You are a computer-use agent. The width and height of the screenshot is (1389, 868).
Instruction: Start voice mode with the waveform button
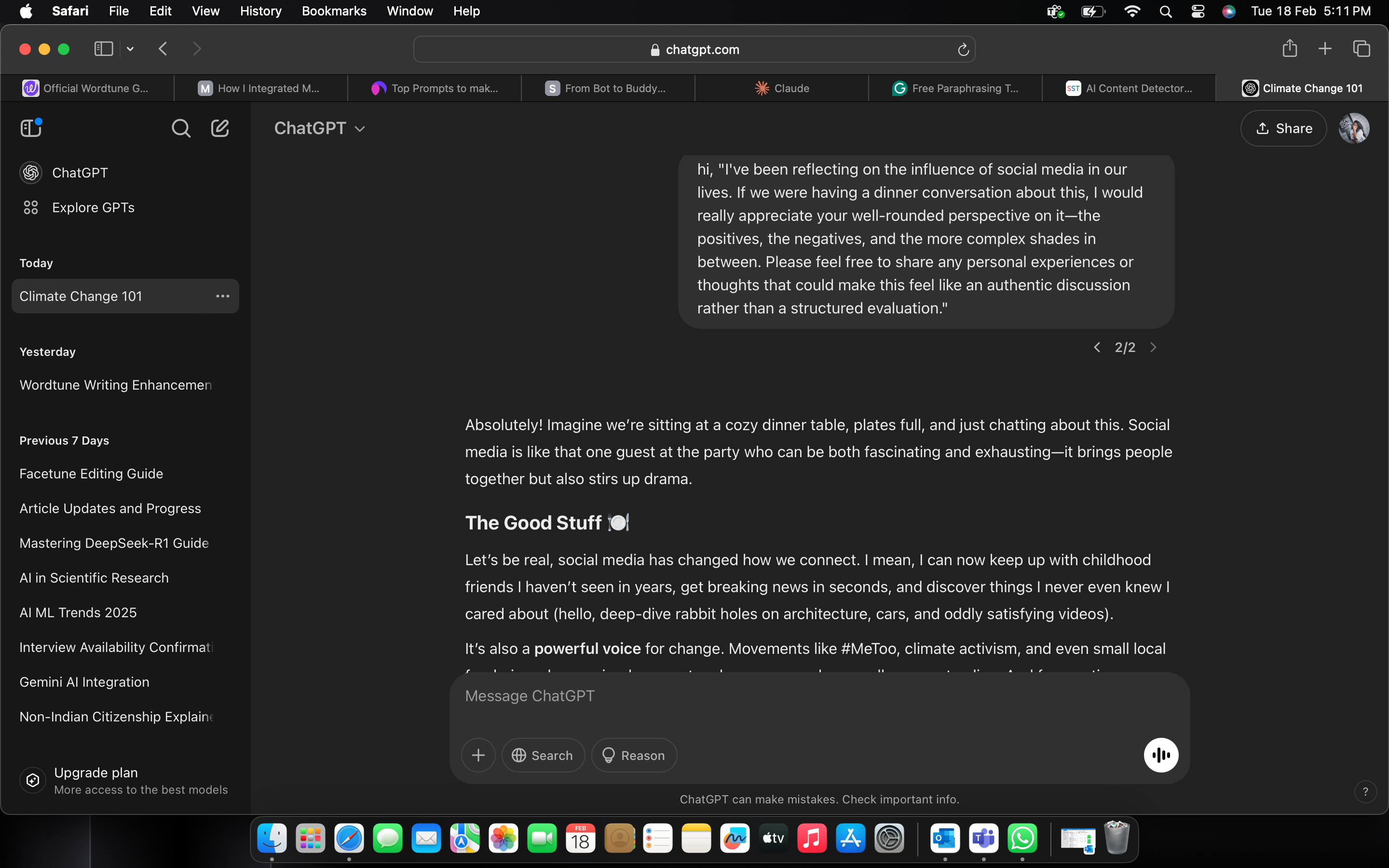click(1160, 755)
